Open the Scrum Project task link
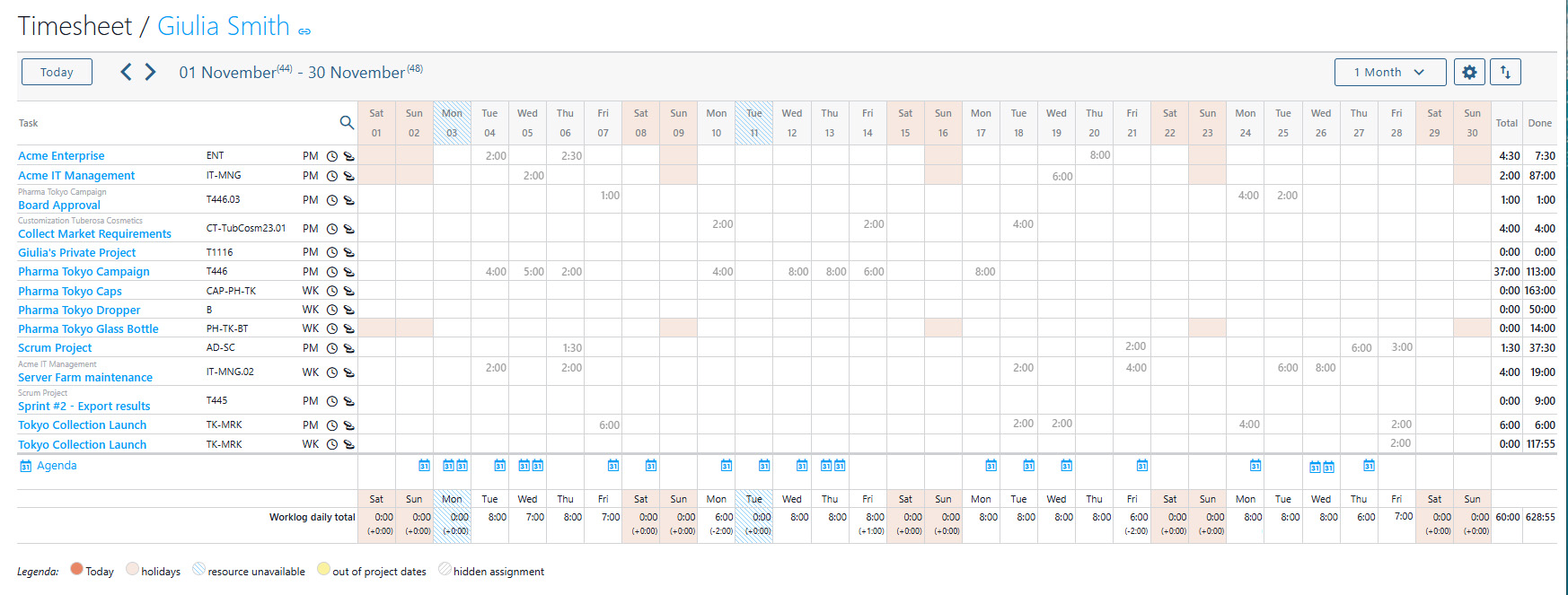The width and height of the screenshot is (1568, 595). pyautogui.click(x=55, y=348)
